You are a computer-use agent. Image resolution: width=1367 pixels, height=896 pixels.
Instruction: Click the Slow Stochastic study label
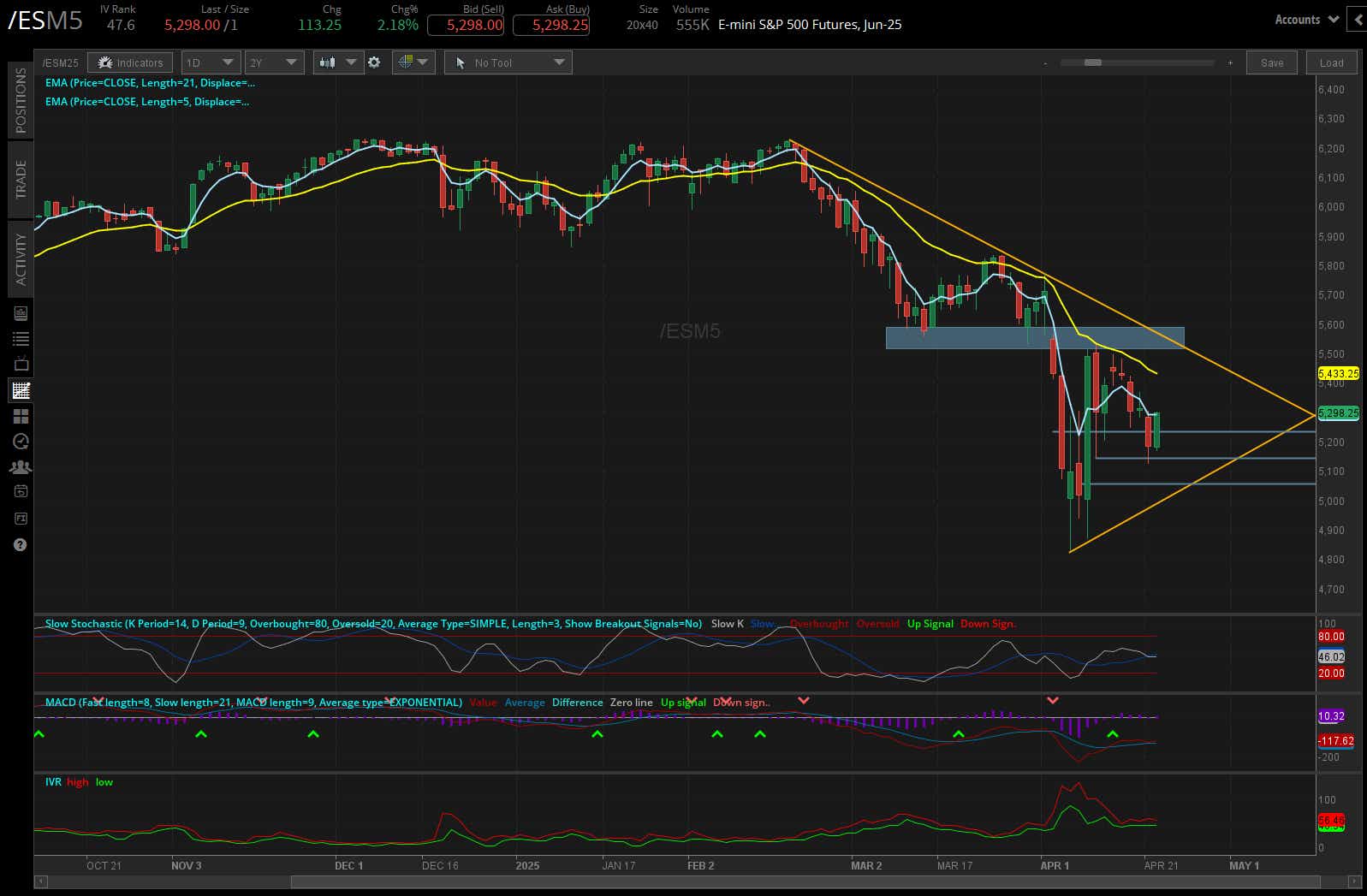pyautogui.click(x=373, y=624)
